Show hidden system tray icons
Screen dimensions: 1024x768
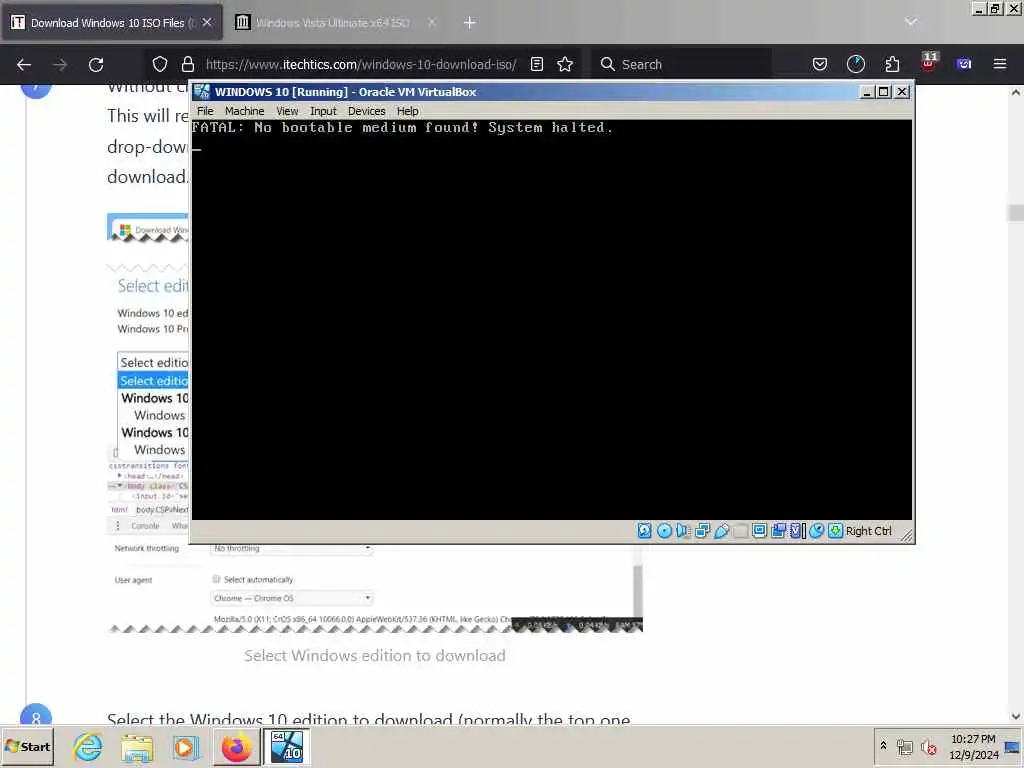[x=884, y=746]
